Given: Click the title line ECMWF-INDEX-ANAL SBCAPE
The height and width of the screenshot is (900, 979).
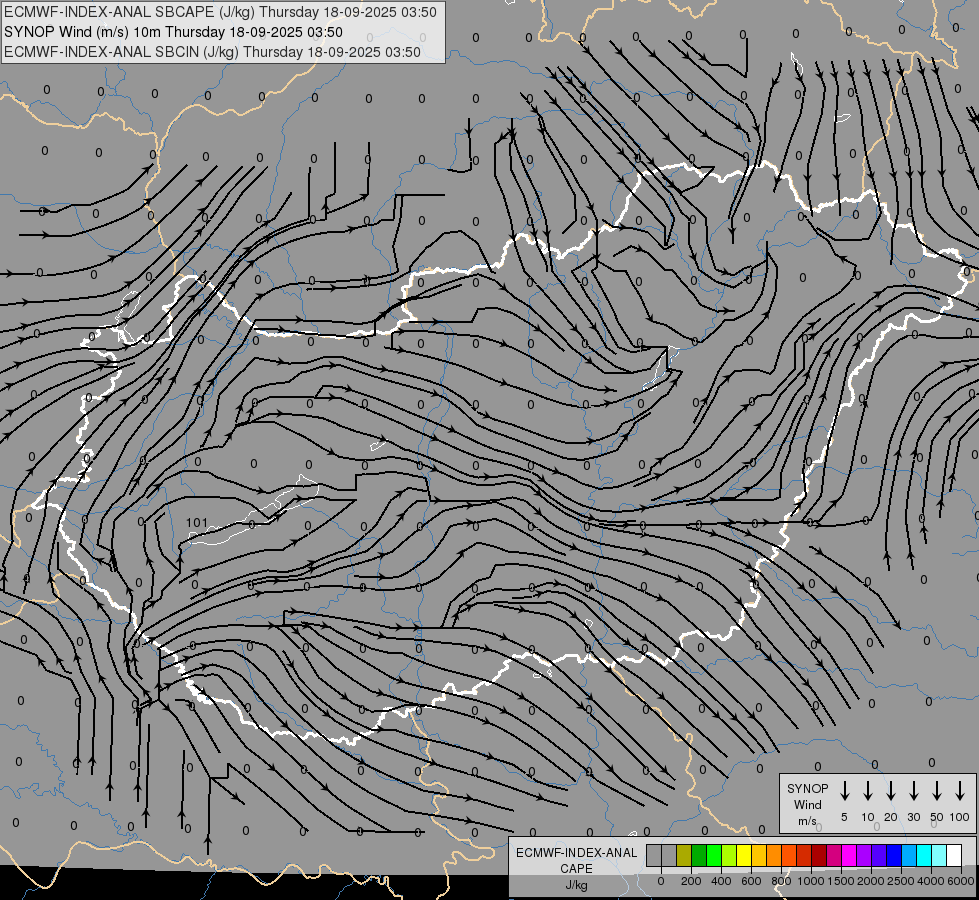Looking at the screenshot, I should (220, 12).
